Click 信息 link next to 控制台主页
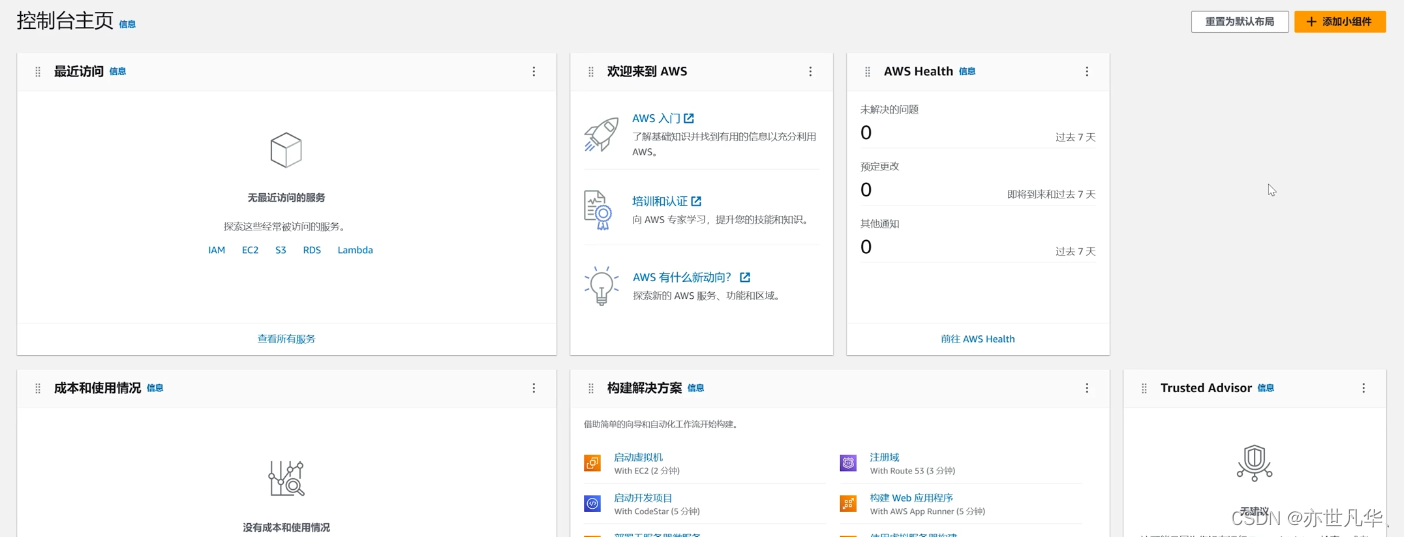Viewport: 1404px width, 537px height. pyautogui.click(x=127, y=24)
